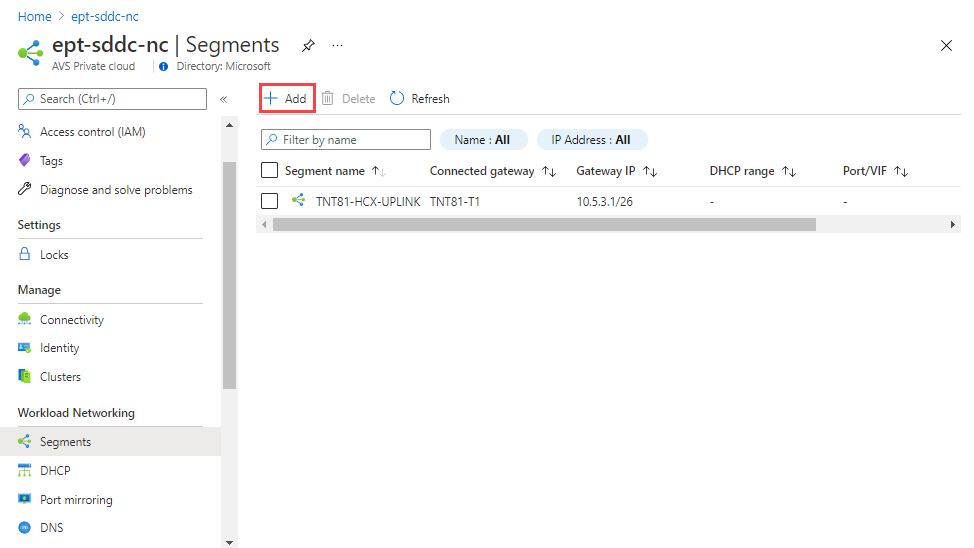Viewport: 974px width, 548px height.
Task: Pin the Segments blade
Action: pos(308,45)
